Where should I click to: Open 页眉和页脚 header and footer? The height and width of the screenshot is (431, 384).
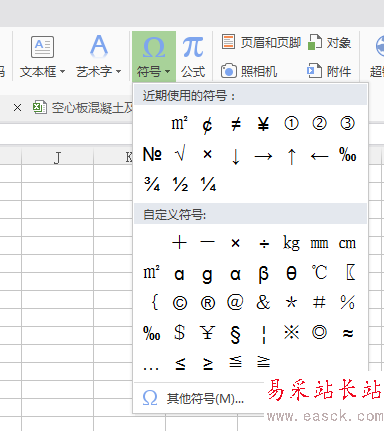pos(261,43)
